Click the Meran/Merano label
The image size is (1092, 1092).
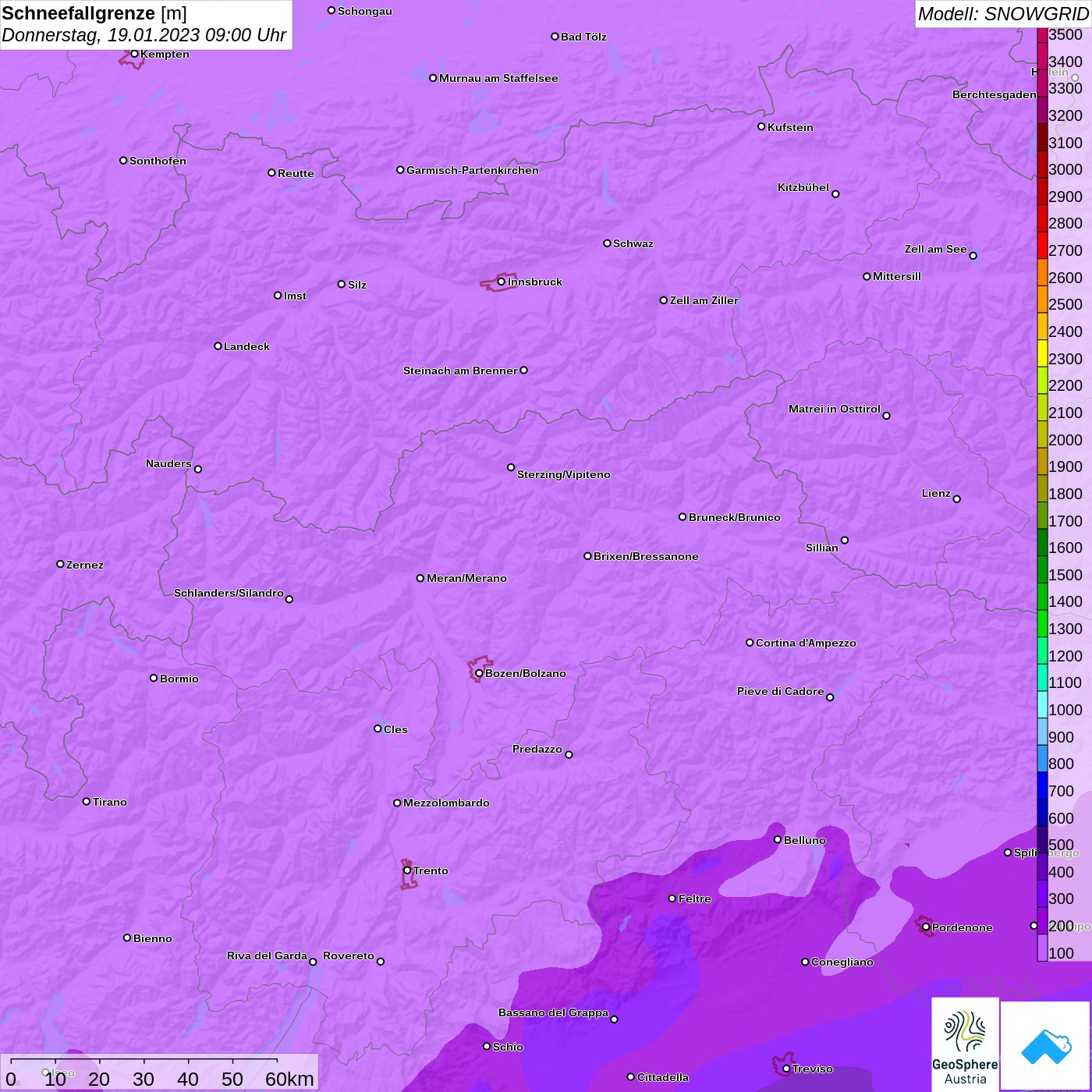coord(466,578)
